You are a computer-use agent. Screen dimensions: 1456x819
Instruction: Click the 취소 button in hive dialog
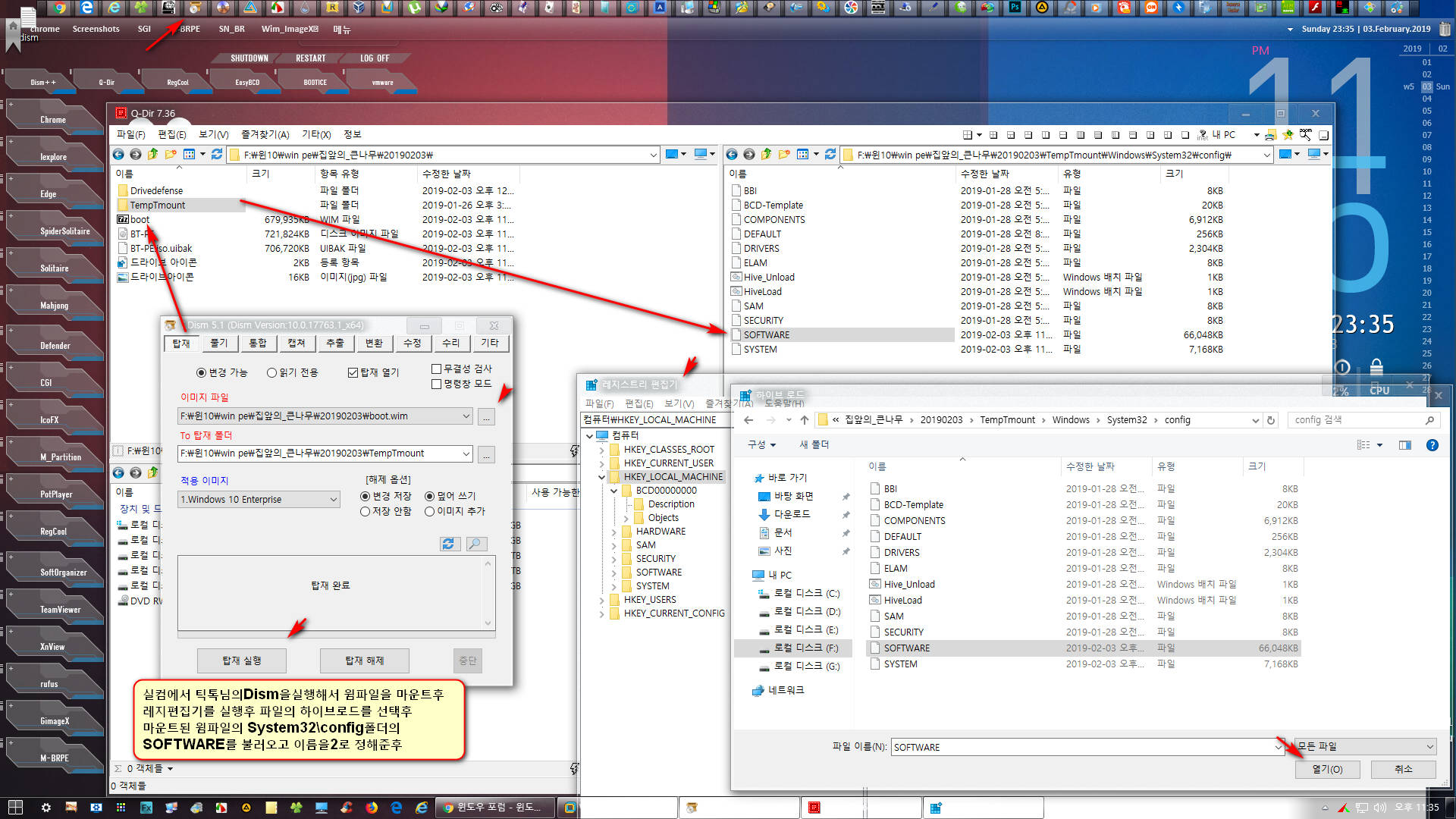click(x=1404, y=769)
